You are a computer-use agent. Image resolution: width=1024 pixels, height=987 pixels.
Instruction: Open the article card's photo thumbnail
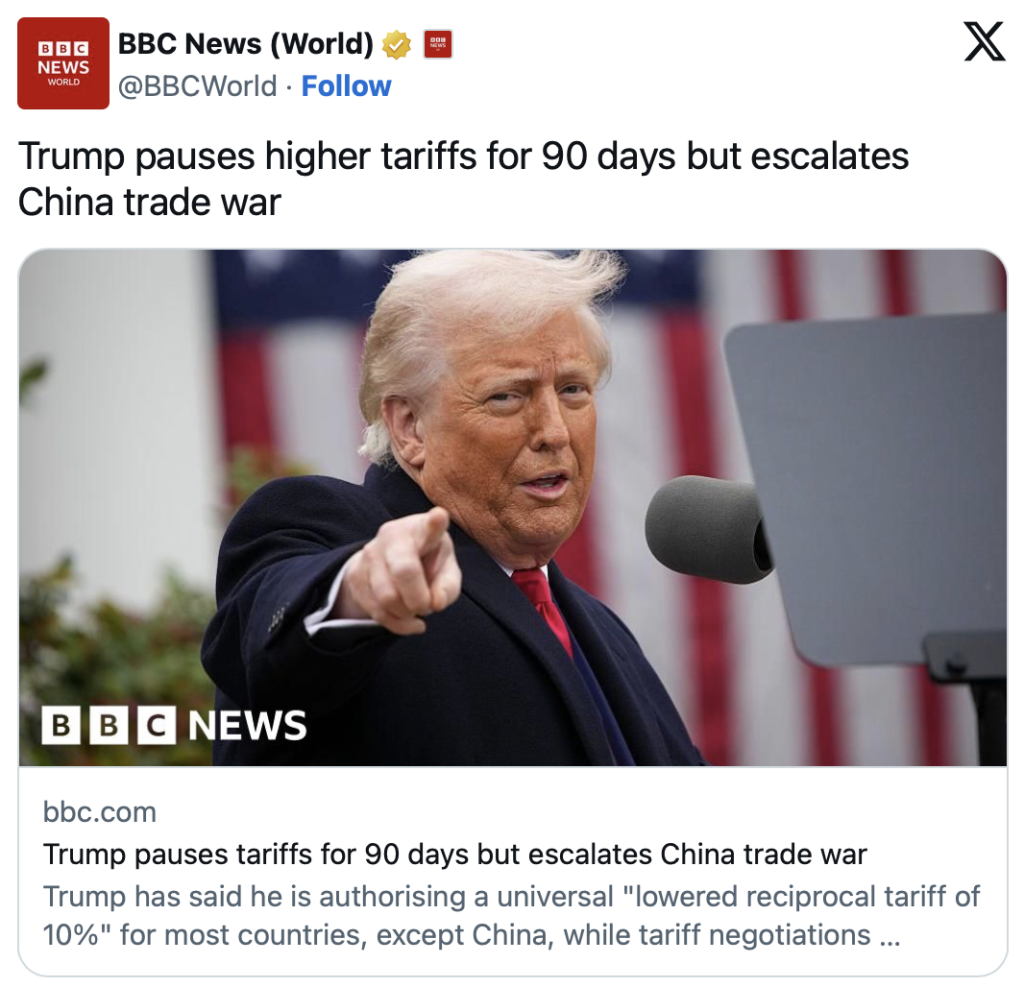click(x=513, y=508)
